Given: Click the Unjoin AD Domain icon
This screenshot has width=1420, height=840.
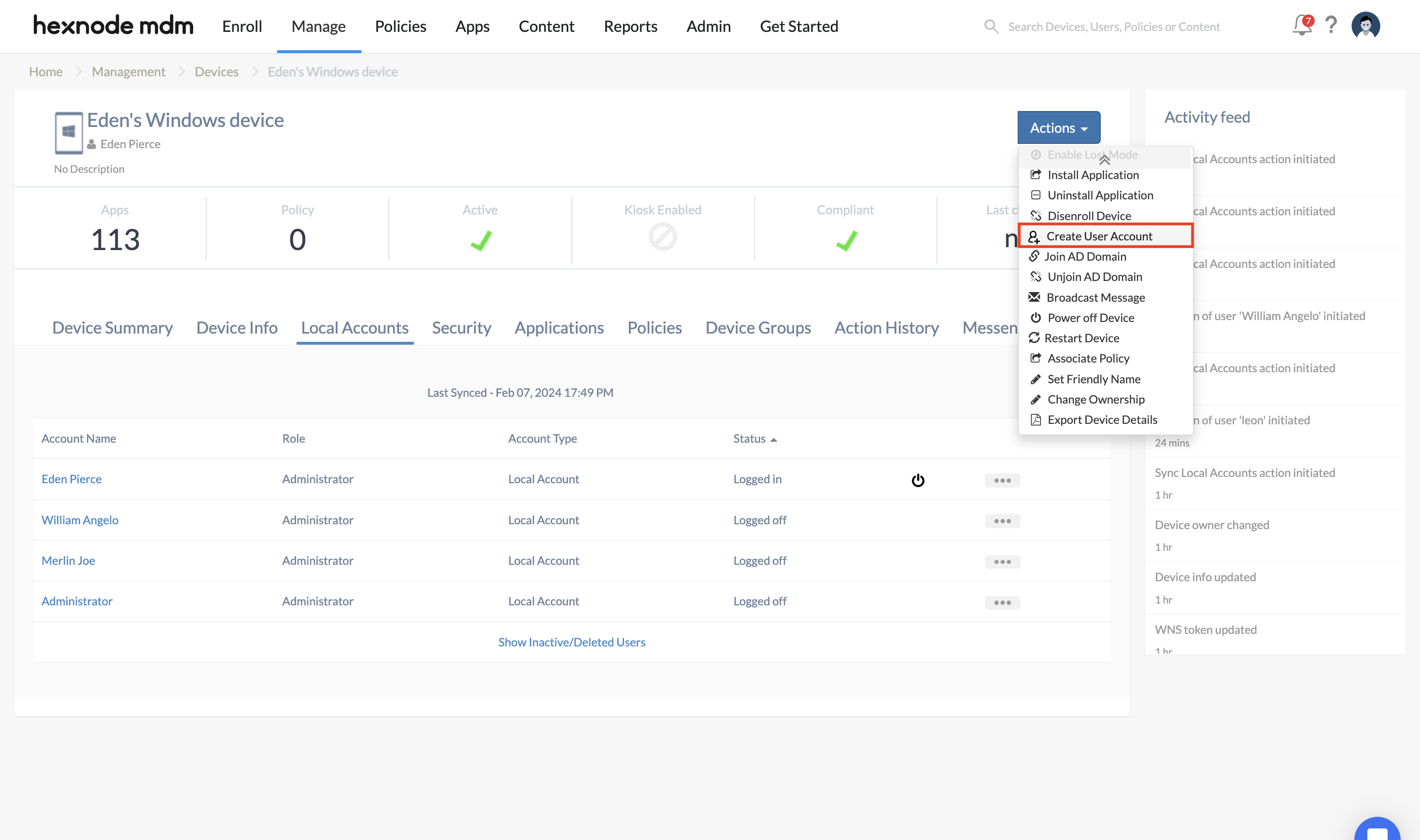Looking at the screenshot, I should click(1036, 276).
